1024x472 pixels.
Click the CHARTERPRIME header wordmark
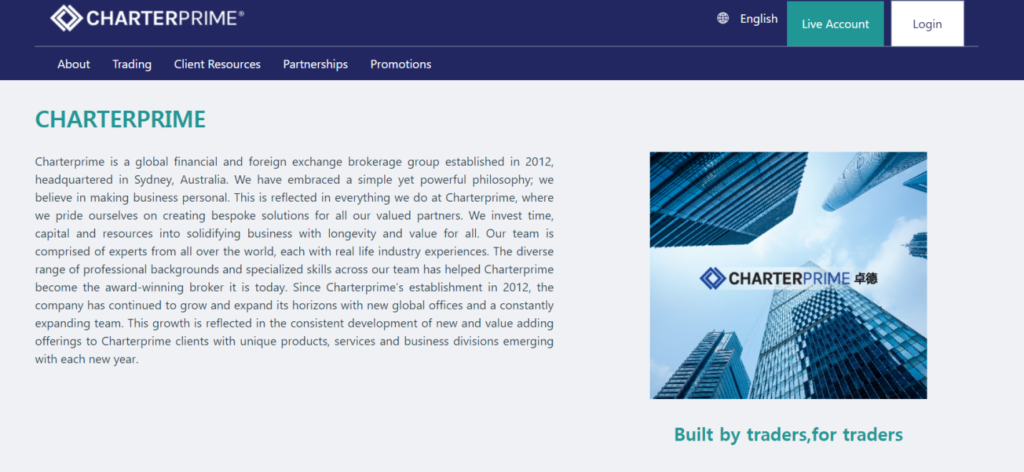(165, 18)
